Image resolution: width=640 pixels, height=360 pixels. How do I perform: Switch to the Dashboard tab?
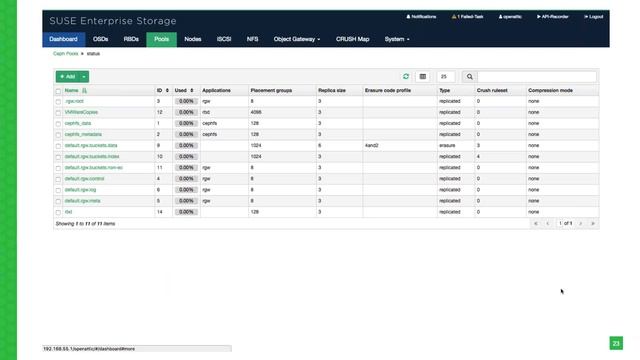pos(63,39)
